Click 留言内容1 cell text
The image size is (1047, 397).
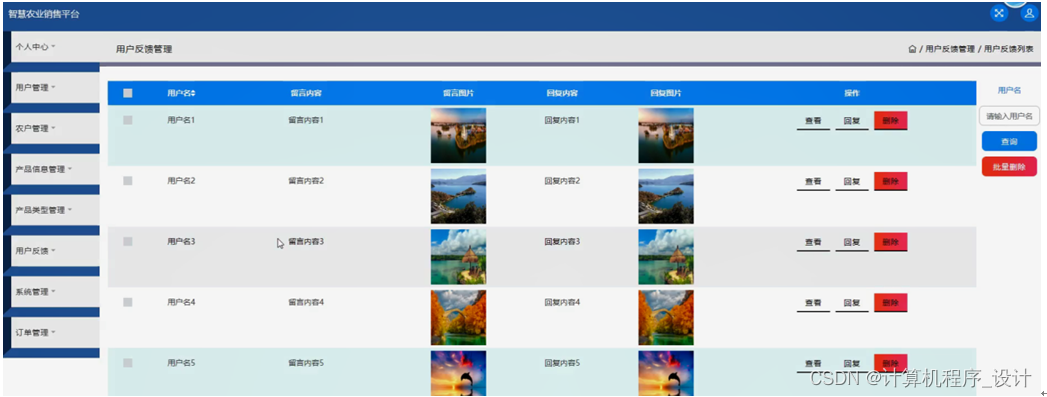[x=306, y=120]
